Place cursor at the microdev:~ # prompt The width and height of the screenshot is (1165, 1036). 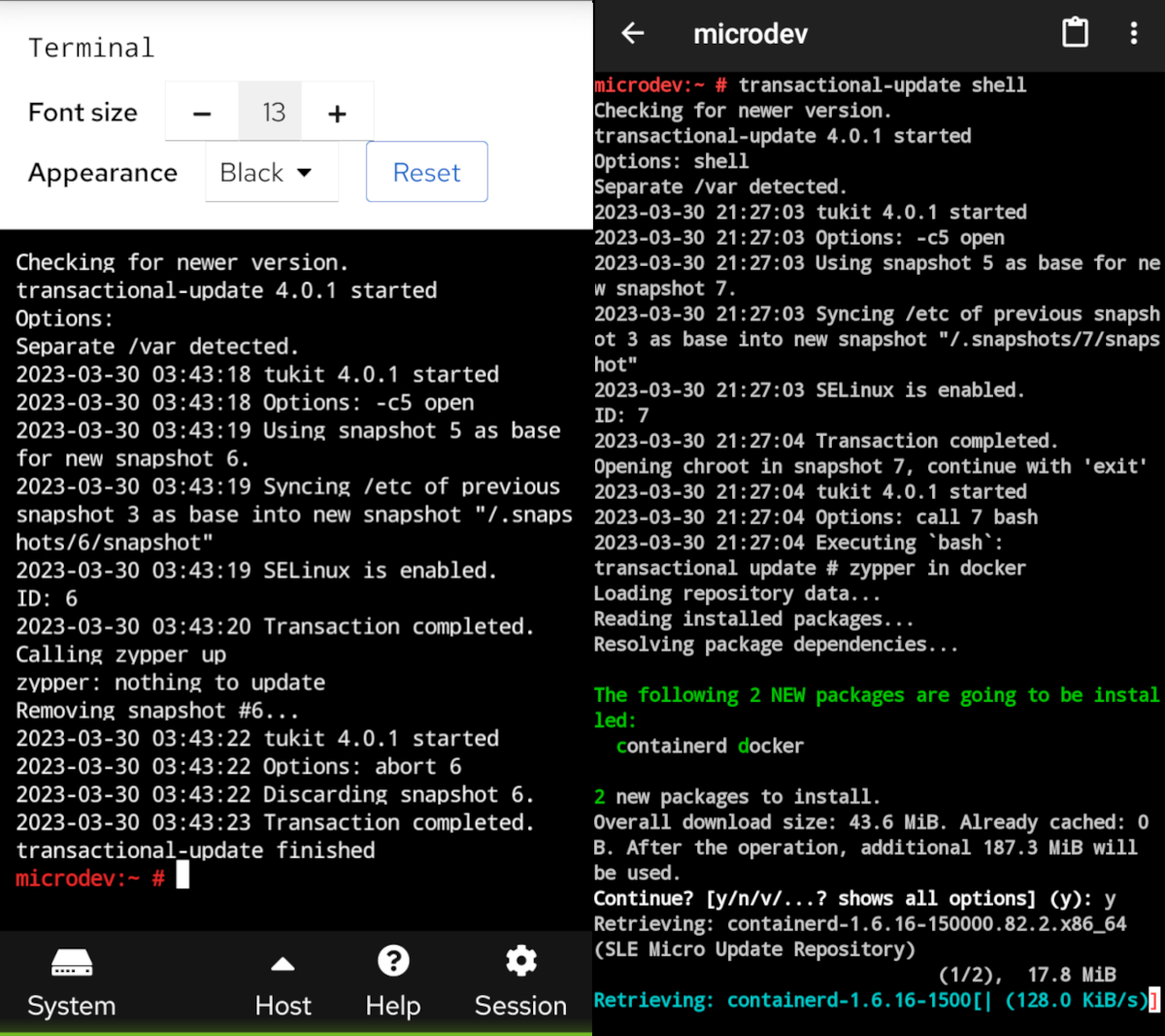[x=87, y=878]
